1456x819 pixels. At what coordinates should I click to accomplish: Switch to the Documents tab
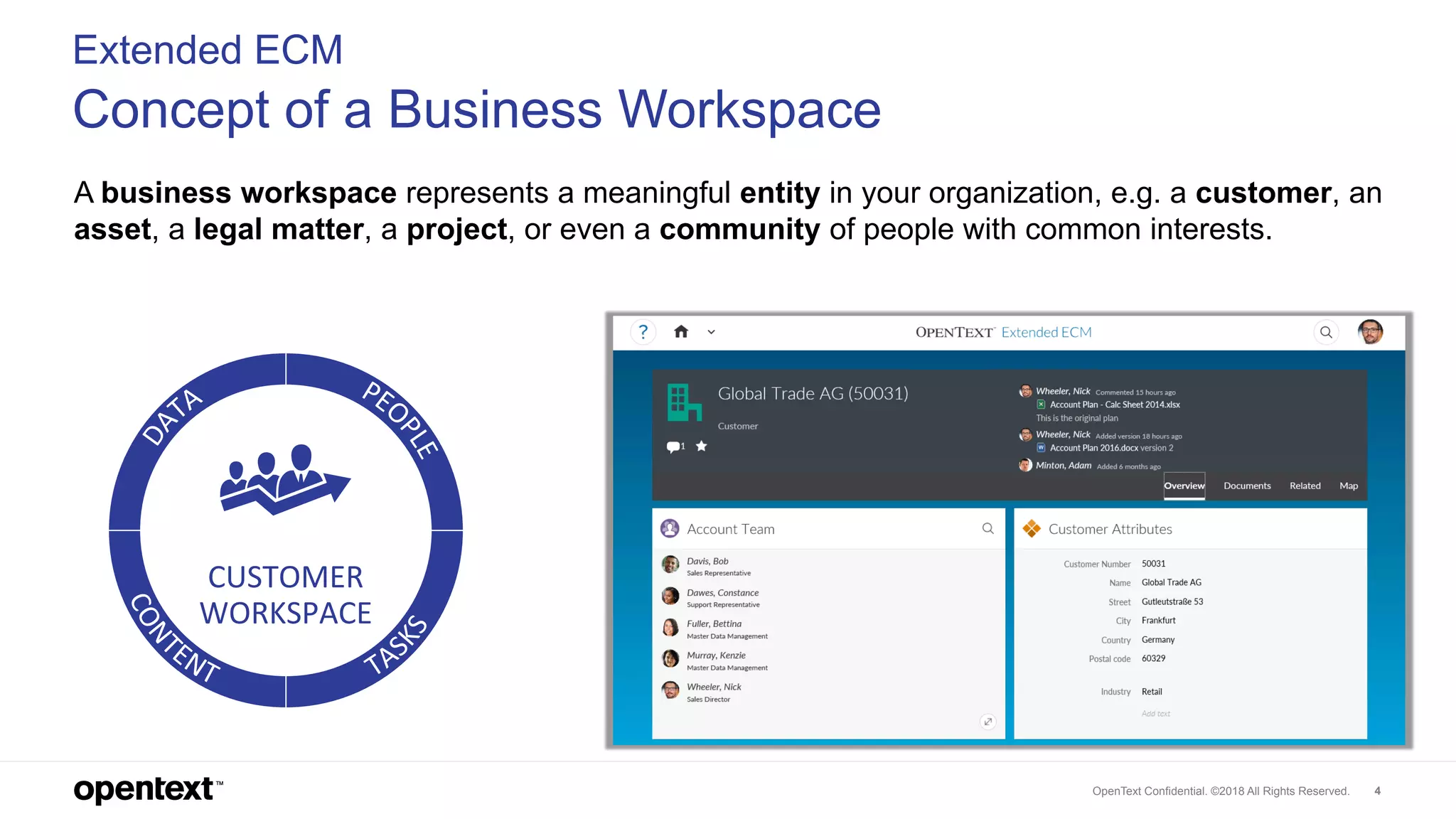click(1247, 486)
